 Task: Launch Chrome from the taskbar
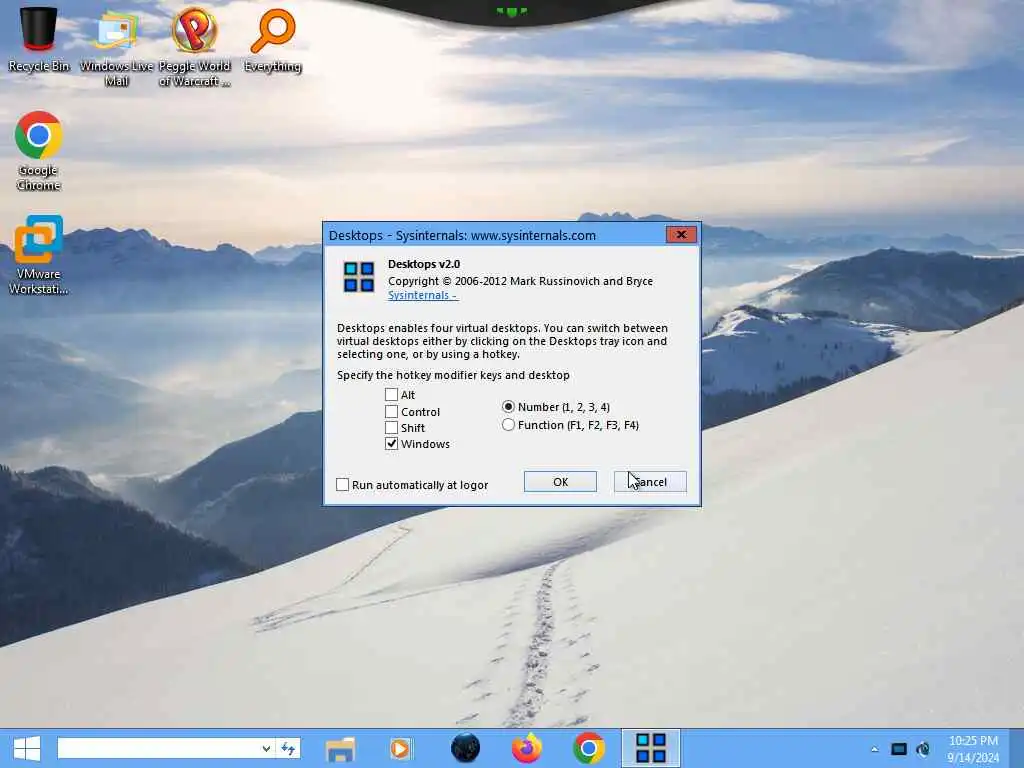point(588,748)
